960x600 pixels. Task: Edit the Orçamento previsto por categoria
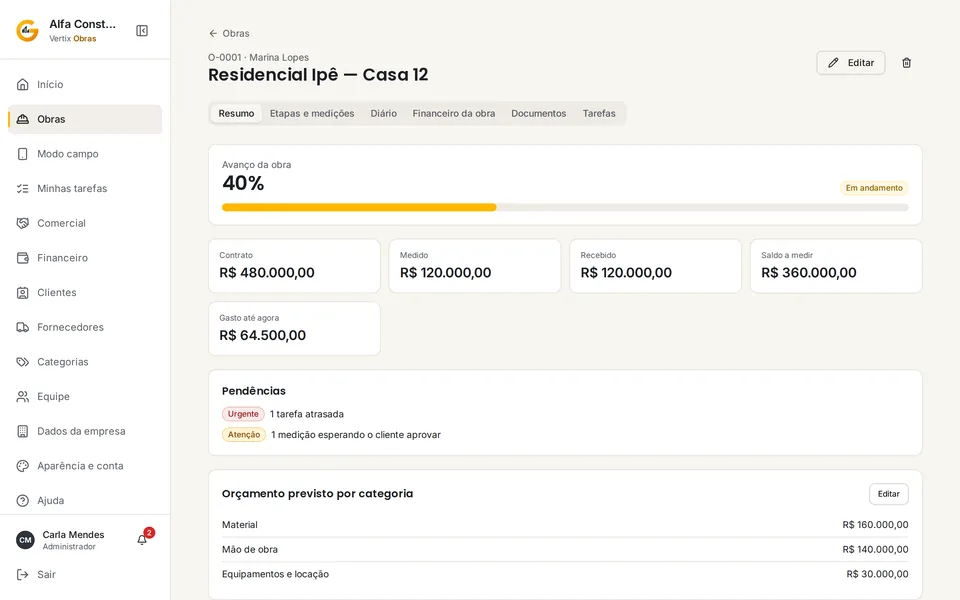click(x=888, y=494)
